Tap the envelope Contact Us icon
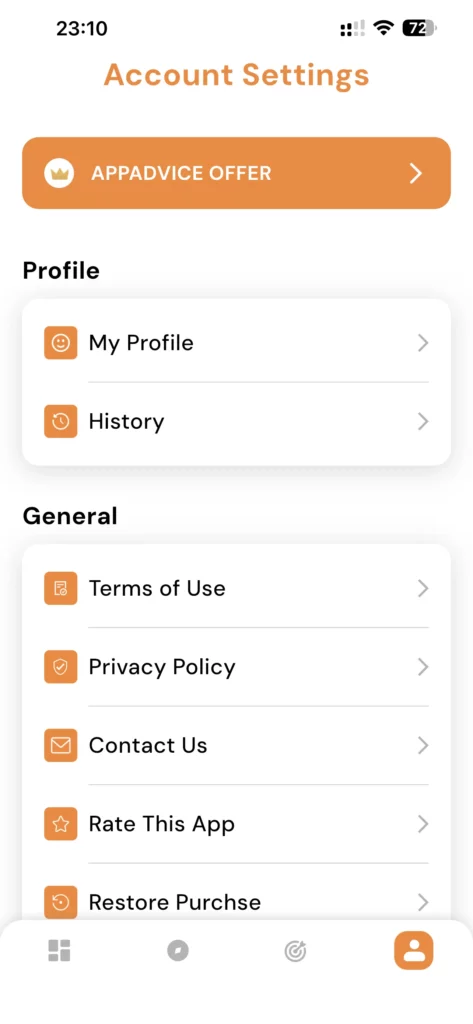This screenshot has width=473, height=1024. [x=61, y=745]
